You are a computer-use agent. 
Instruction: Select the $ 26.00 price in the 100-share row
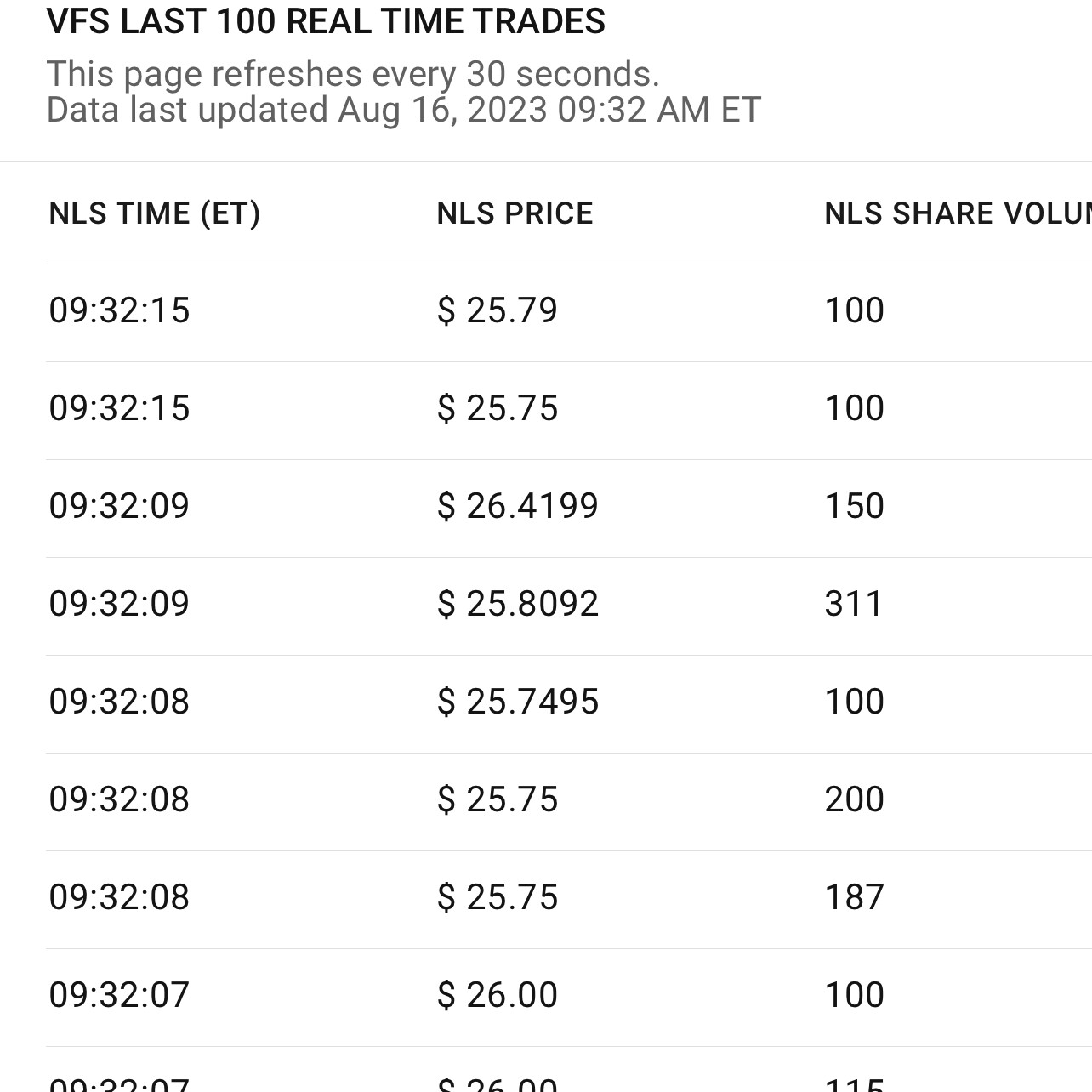coord(498,995)
